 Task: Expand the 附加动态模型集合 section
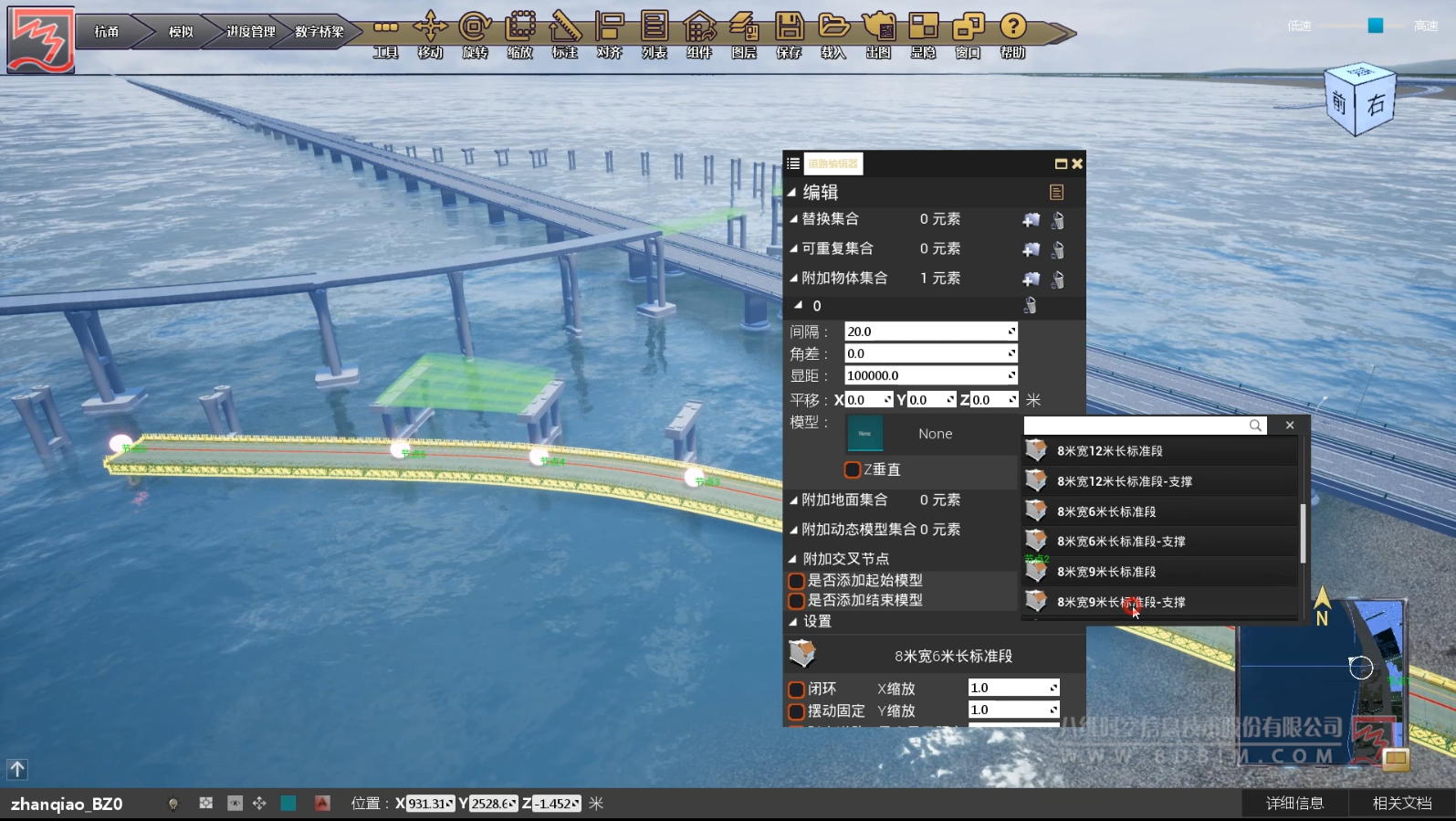793,530
